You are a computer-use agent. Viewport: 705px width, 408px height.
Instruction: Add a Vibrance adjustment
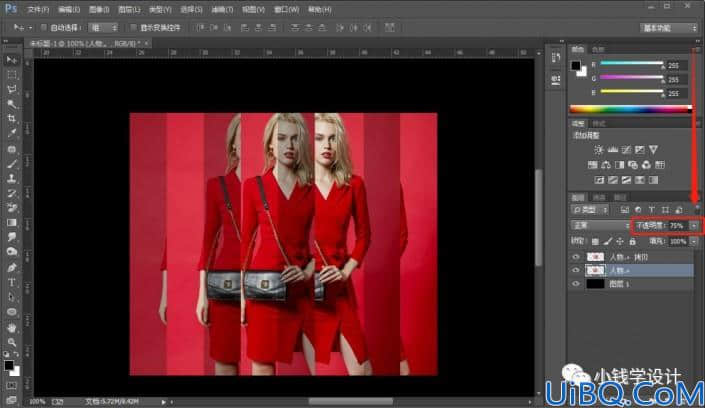coord(653,150)
